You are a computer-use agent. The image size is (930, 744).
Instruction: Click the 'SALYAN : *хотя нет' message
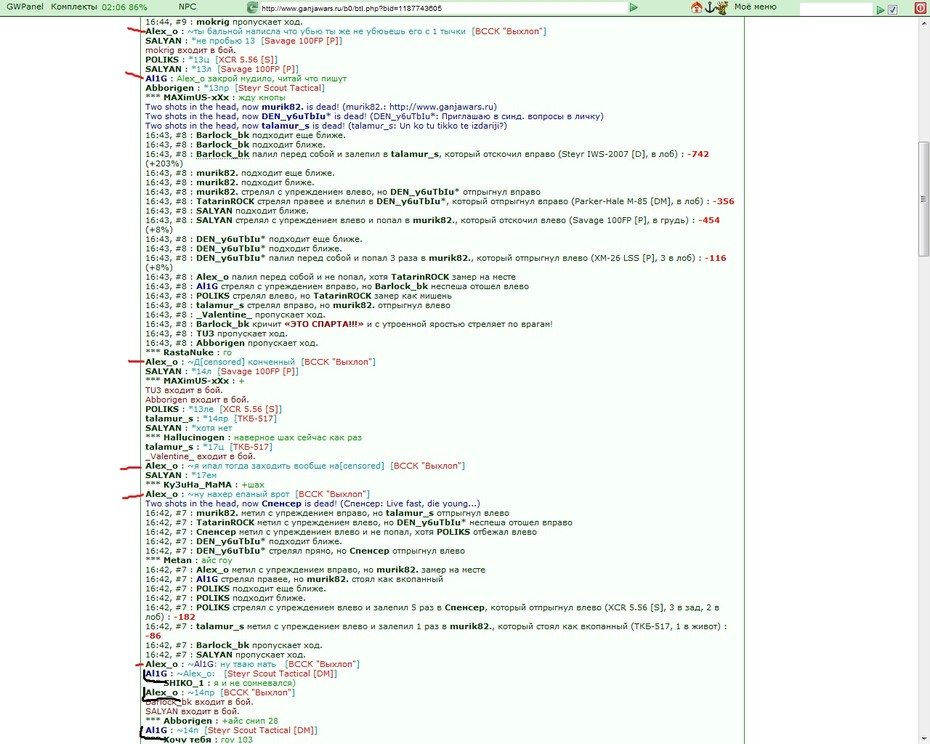pos(189,428)
